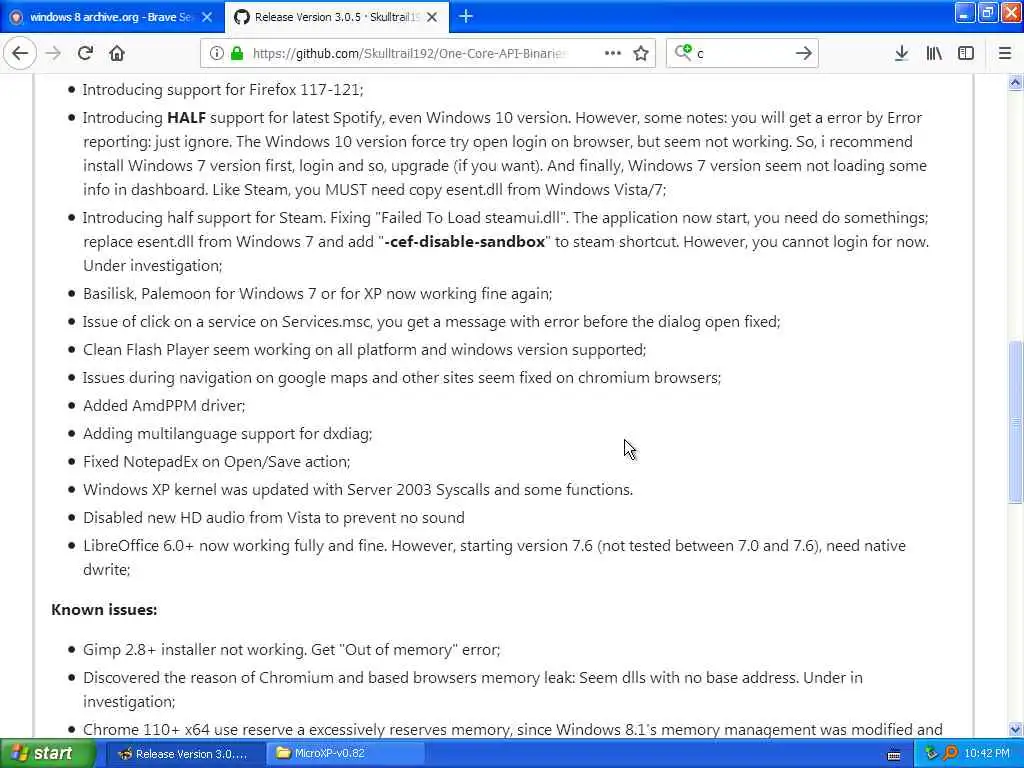Bookmark this page with the star
This screenshot has width=1024, height=768.
641,53
